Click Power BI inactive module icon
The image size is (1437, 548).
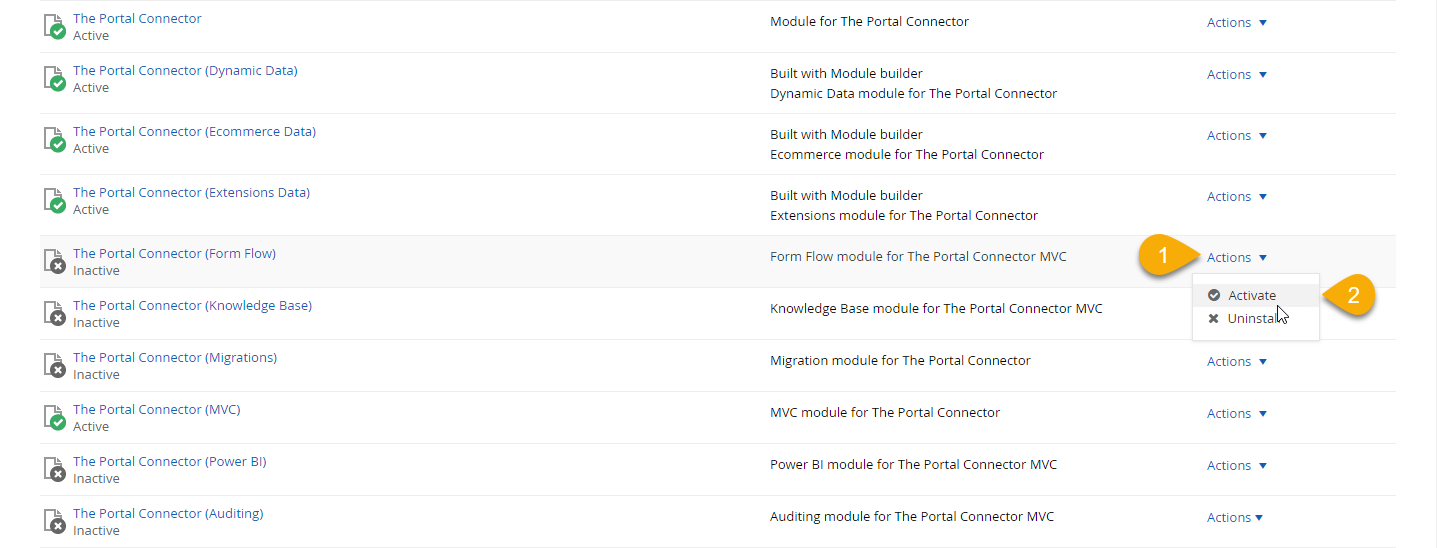[x=55, y=470]
